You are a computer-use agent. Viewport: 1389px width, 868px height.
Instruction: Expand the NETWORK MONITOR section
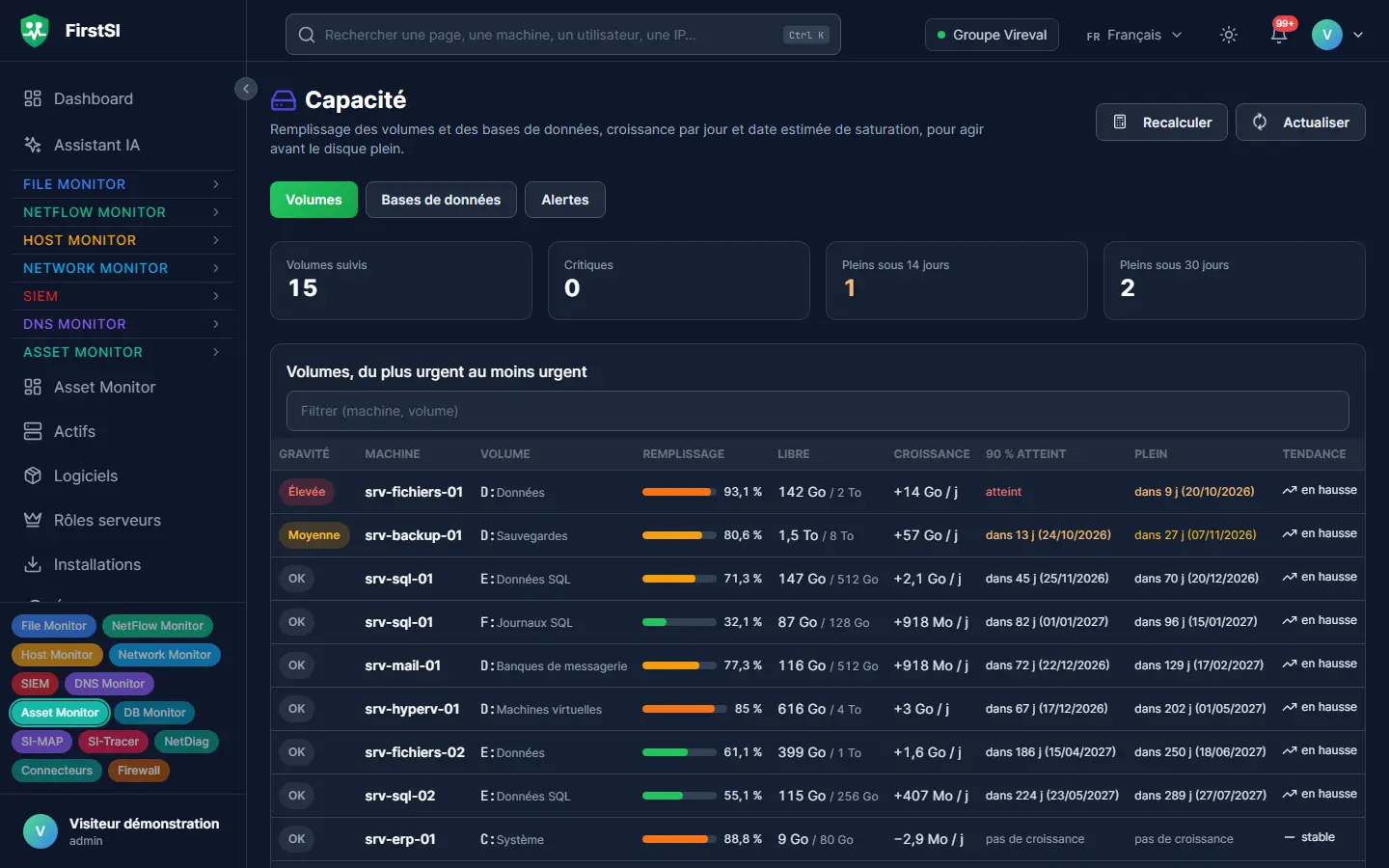click(123, 268)
